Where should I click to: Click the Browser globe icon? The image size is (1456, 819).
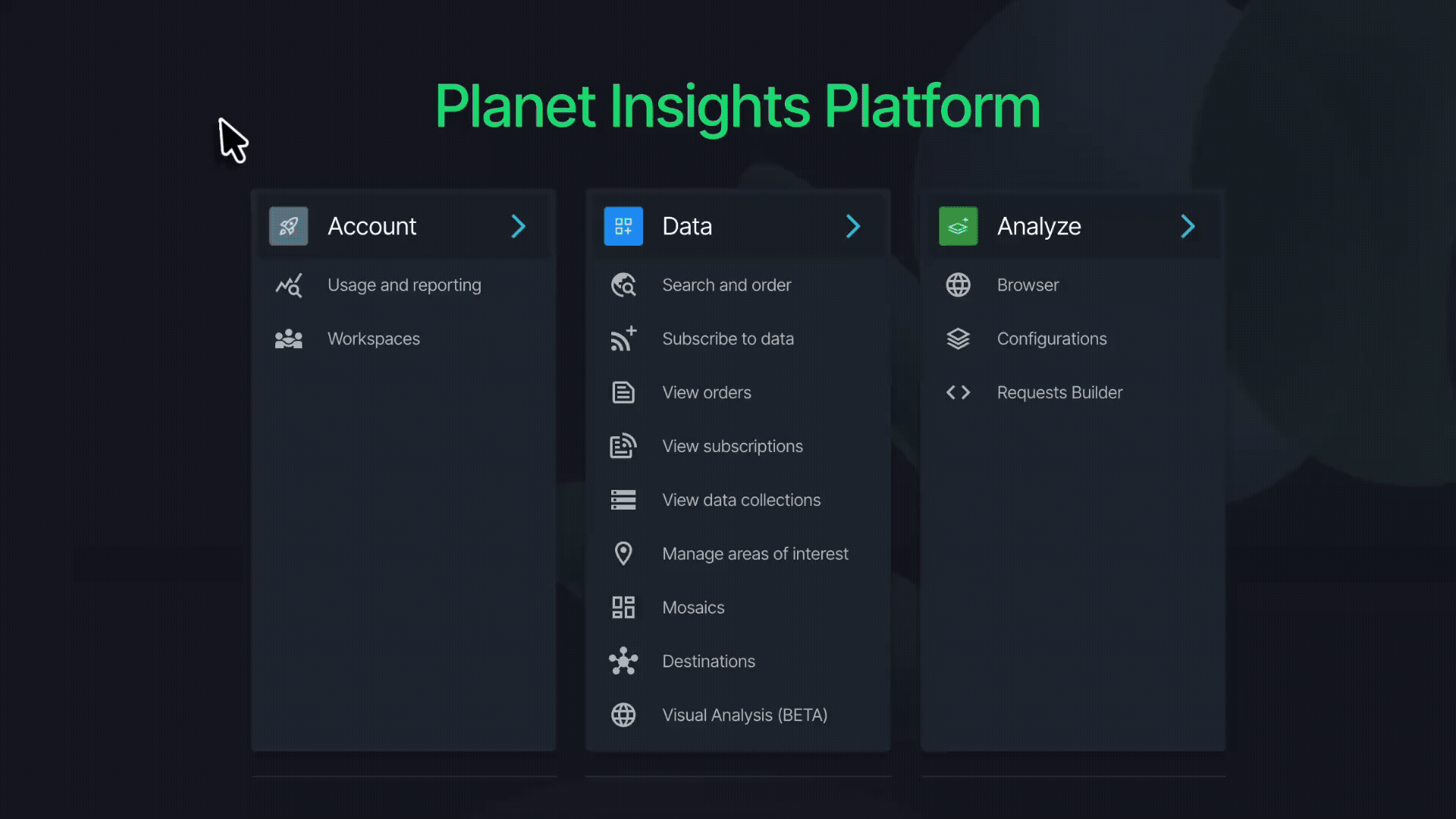tap(959, 285)
